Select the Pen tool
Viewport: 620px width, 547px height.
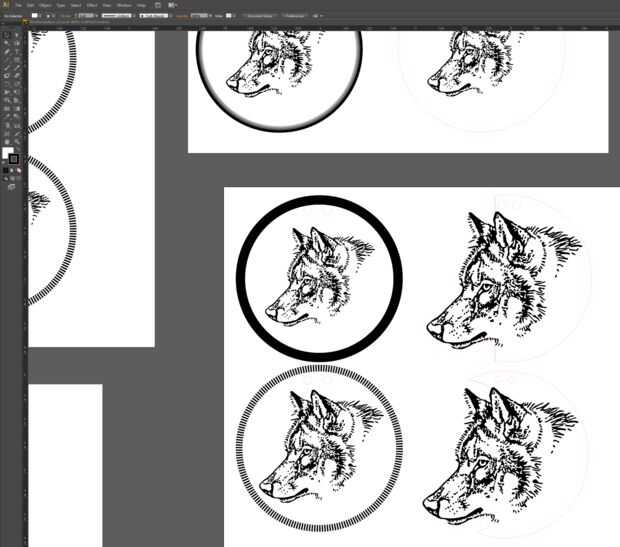tap(6, 51)
